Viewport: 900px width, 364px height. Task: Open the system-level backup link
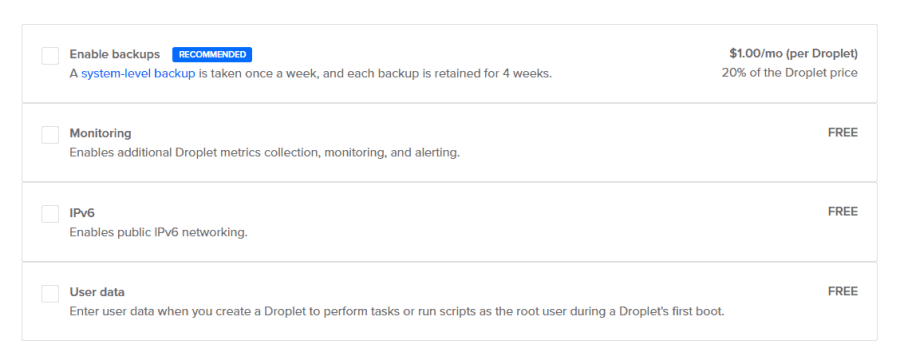[138, 74]
